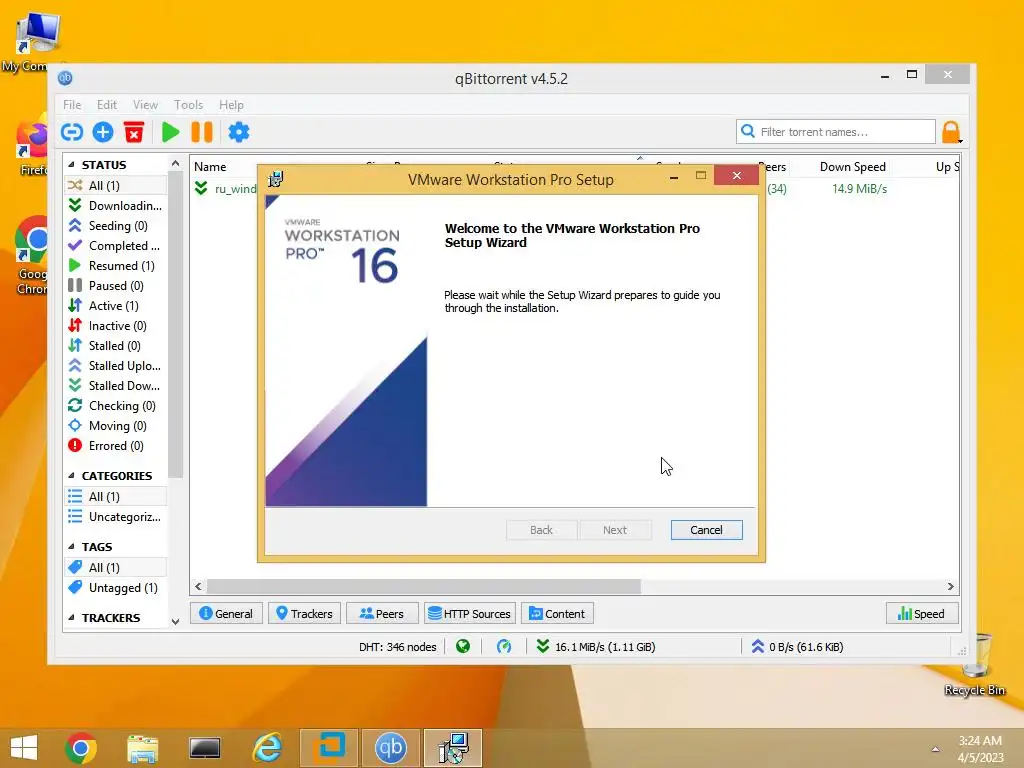This screenshot has height=768, width=1024.
Task: Switch to the Peers tab
Action: 382,614
